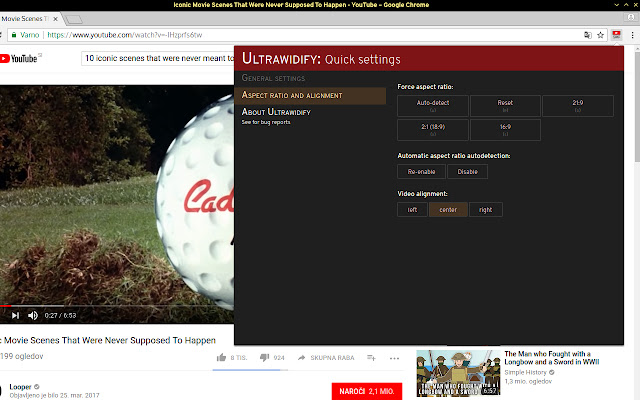Click the Chrome profile icon
Image resolution: width=640 pixels, height=400 pixels.
click(x=631, y=17)
